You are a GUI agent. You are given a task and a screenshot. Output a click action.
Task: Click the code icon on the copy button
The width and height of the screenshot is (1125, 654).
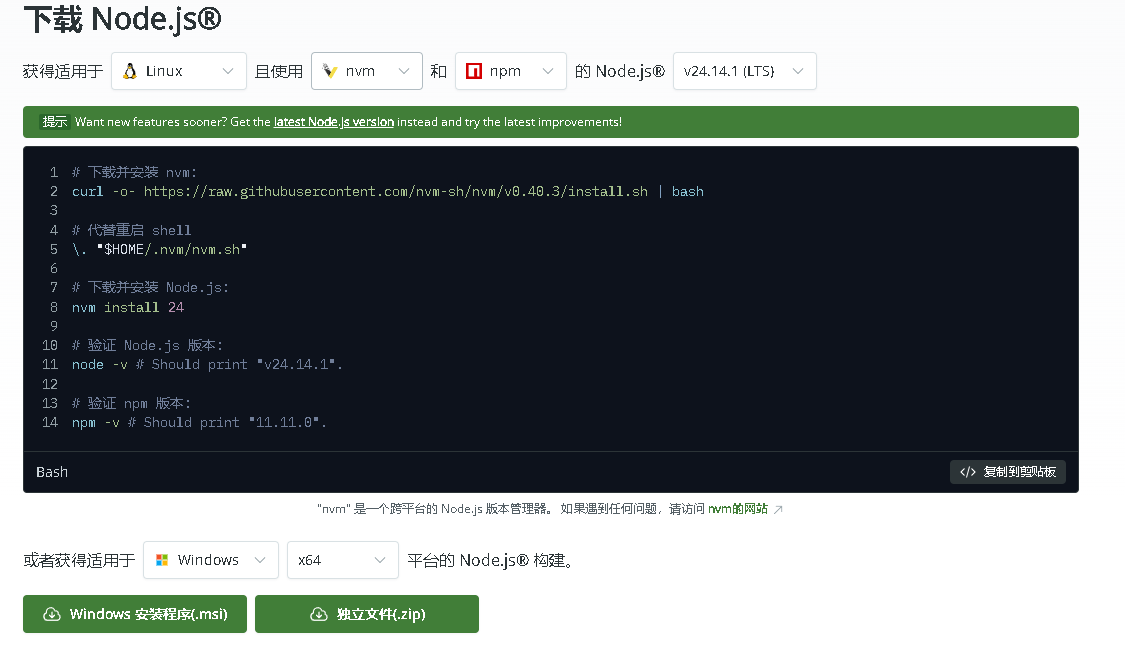click(966, 472)
